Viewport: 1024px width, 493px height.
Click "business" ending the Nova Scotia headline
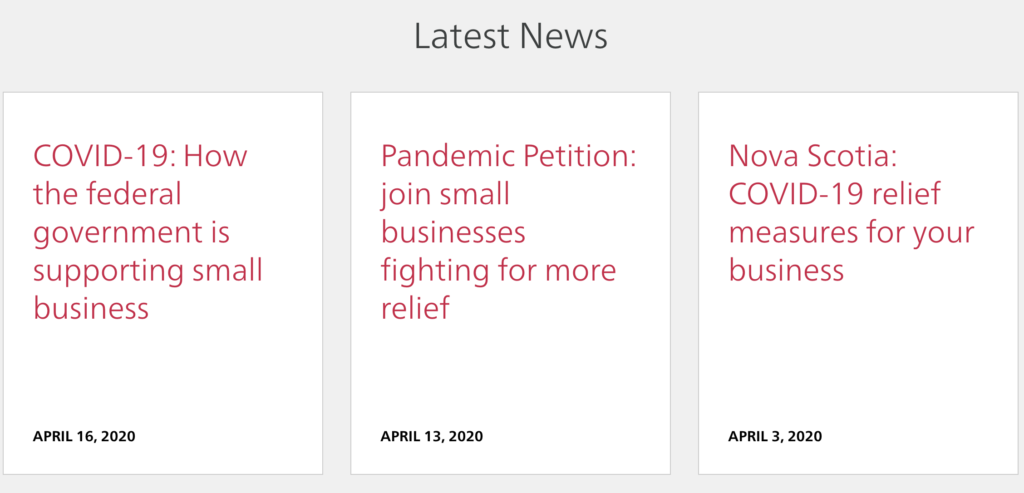(x=787, y=271)
